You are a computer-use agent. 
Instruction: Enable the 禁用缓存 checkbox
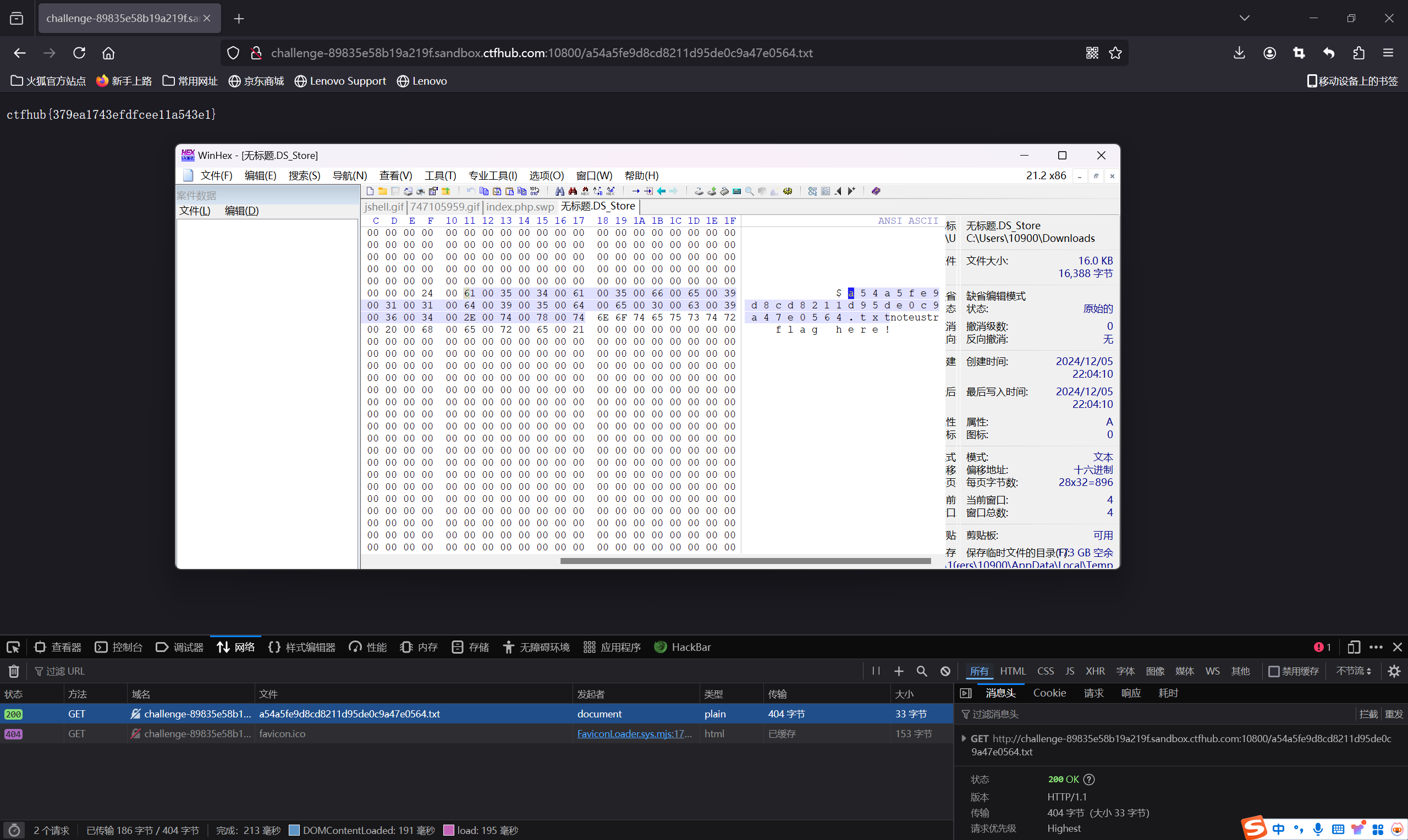click(1274, 671)
